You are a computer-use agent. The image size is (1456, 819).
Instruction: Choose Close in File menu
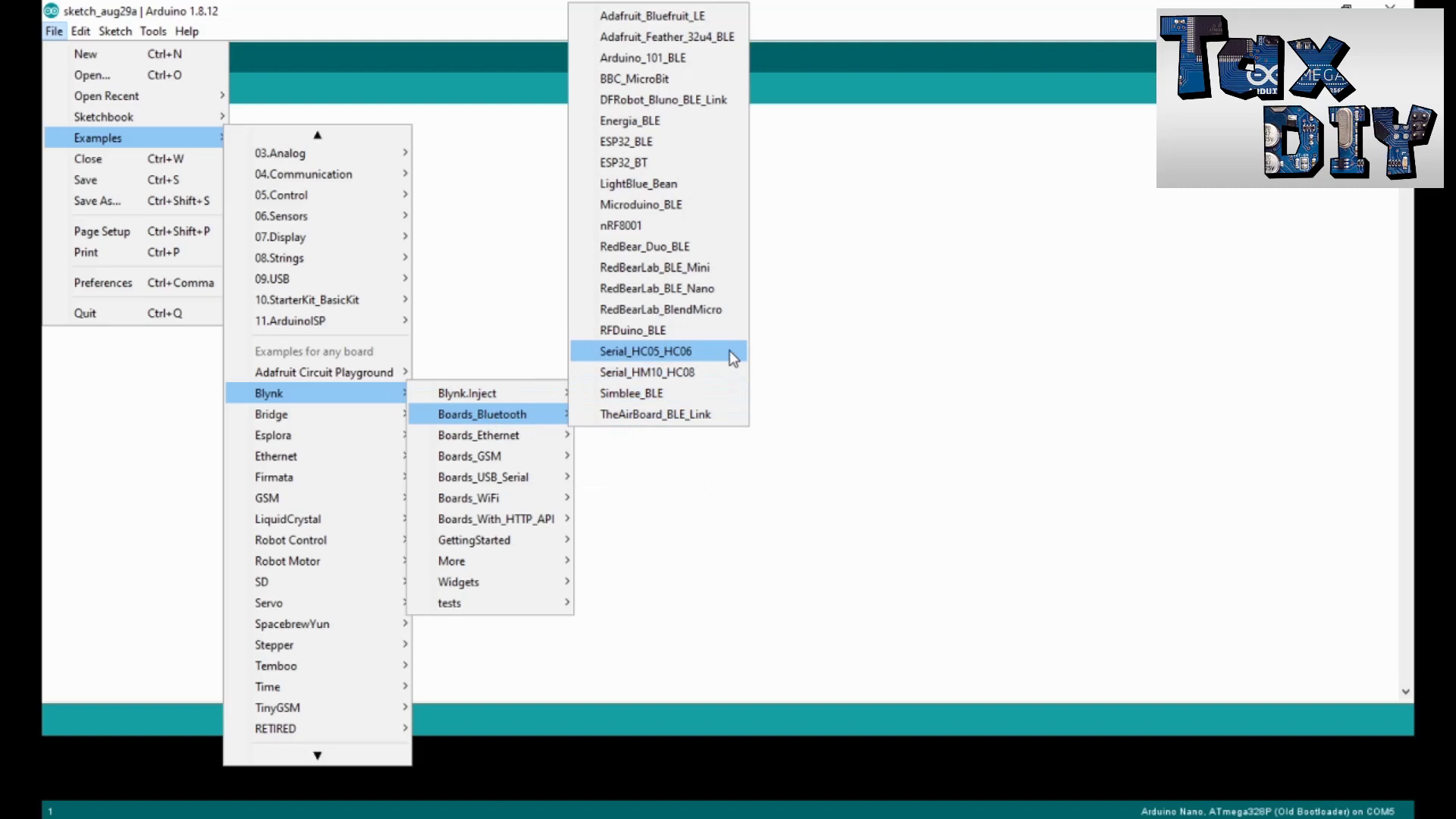click(x=135, y=159)
